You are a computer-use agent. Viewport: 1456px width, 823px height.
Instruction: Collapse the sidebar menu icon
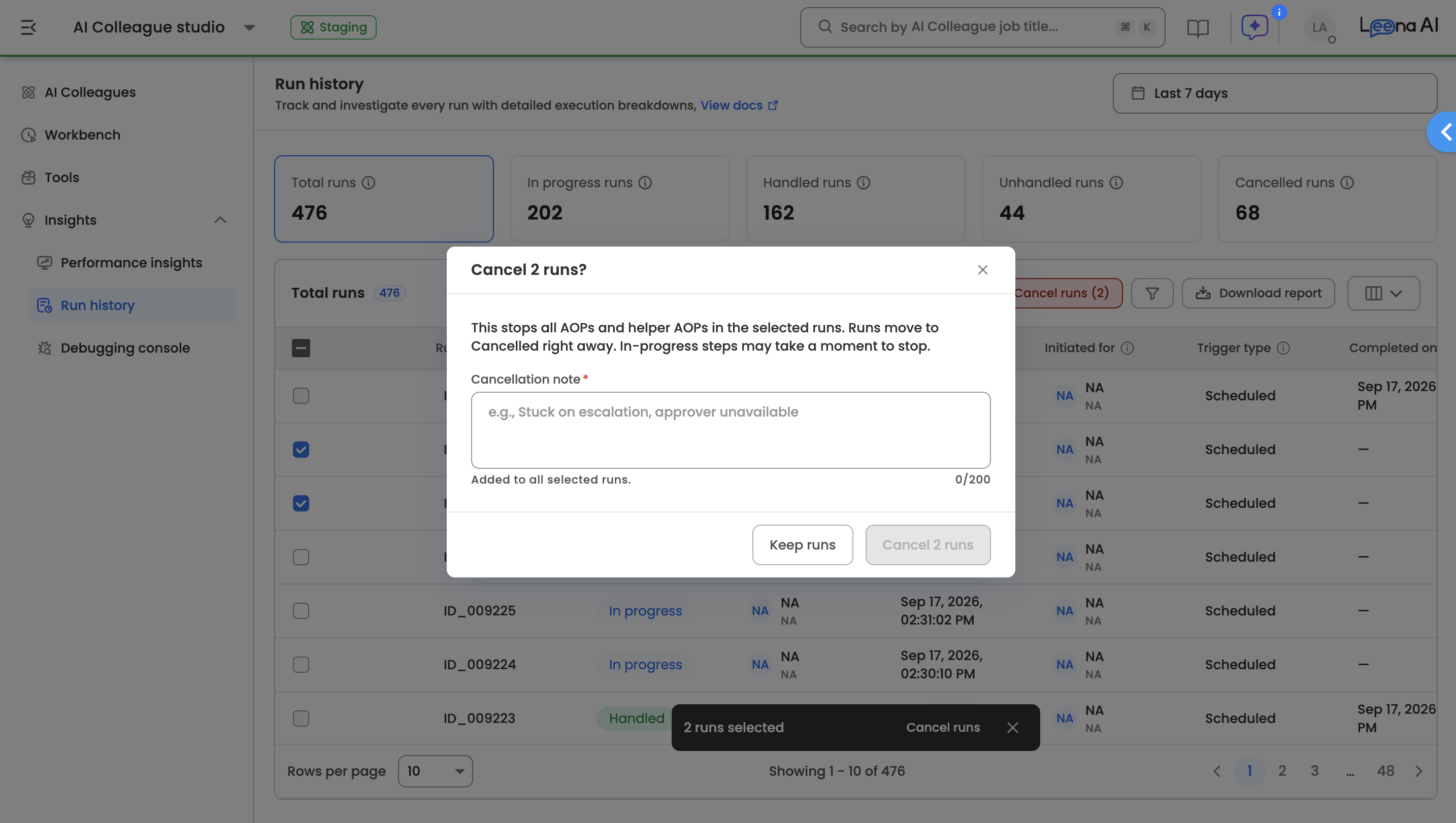point(28,26)
